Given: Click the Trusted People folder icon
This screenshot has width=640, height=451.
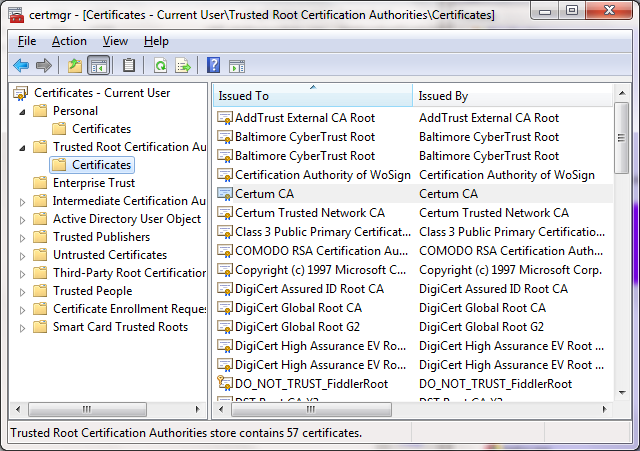Looking at the screenshot, I should pos(40,291).
